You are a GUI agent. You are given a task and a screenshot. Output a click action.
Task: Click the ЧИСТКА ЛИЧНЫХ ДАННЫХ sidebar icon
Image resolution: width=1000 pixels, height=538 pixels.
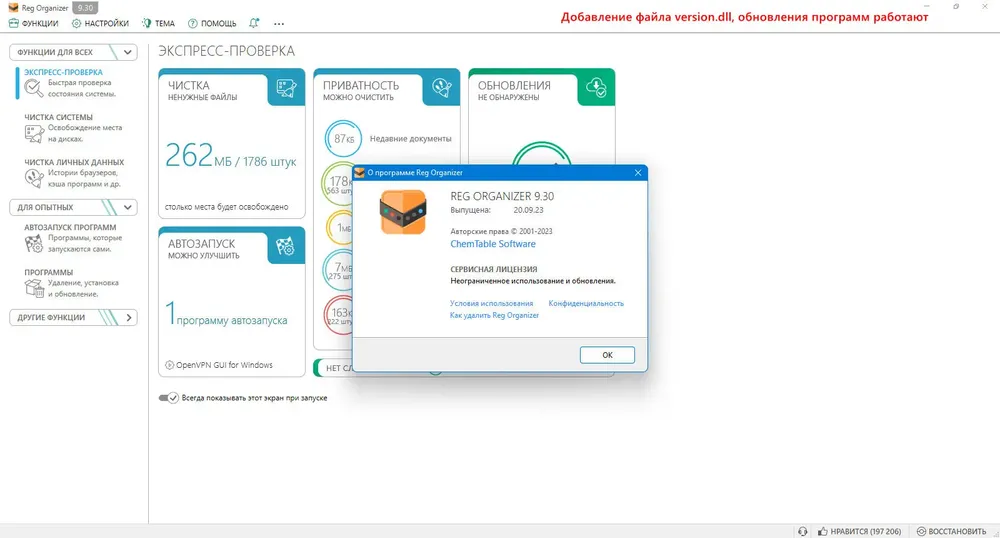coord(34,178)
